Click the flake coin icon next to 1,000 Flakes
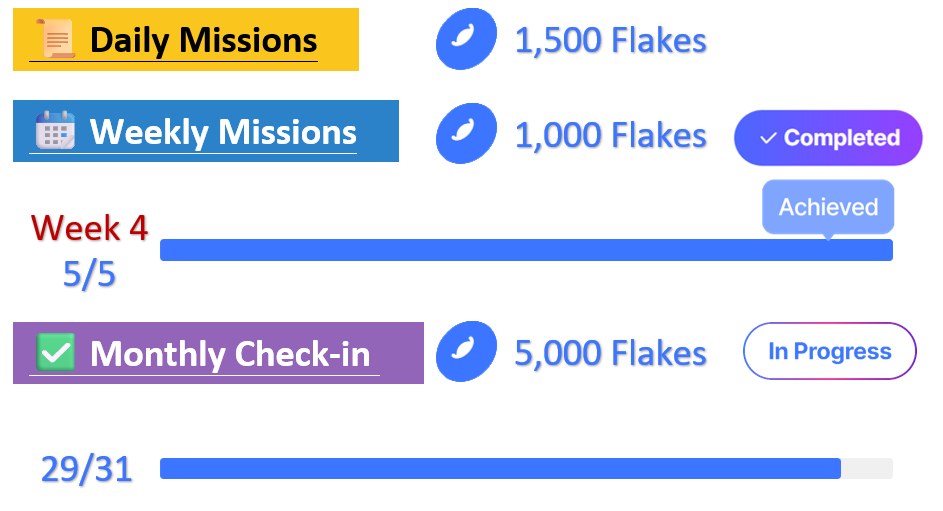Viewport: 943px width, 511px height. click(x=466, y=133)
